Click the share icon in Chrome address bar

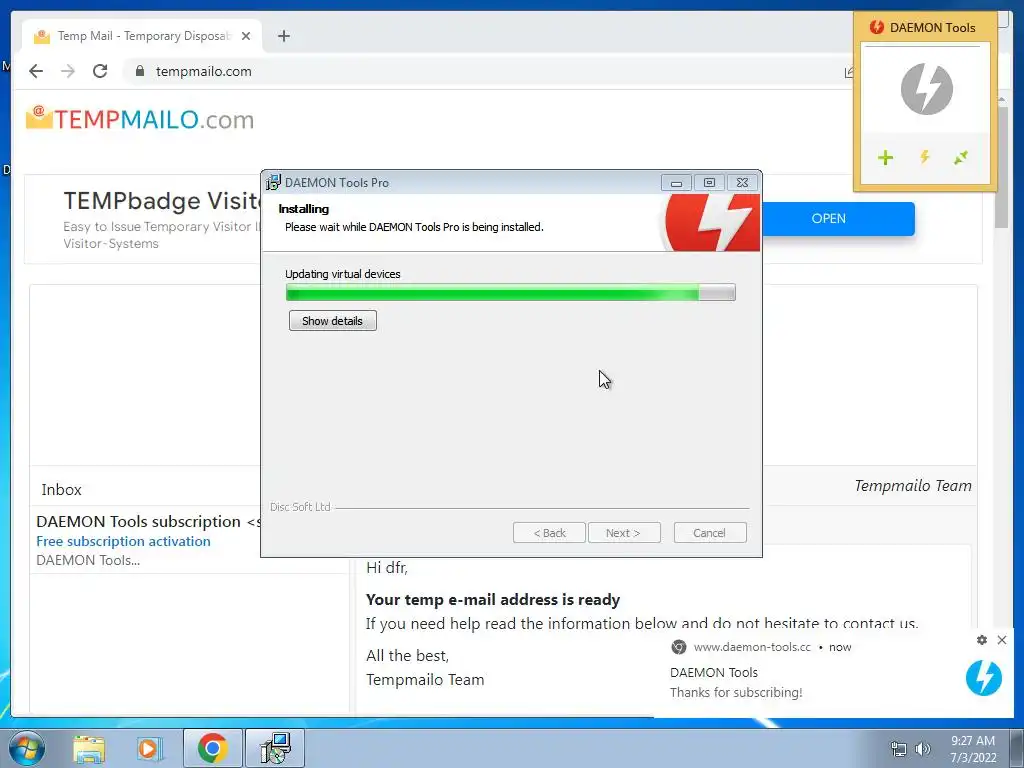pyautogui.click(x=849, y=72)
